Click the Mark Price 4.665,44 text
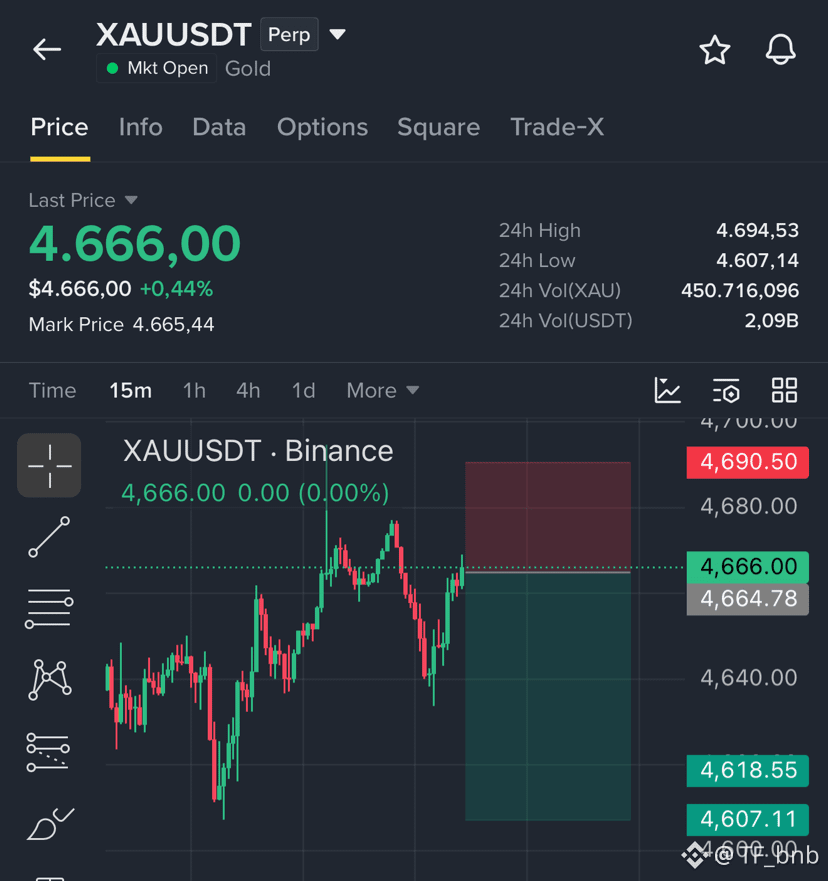This screenshot has width=828, height=881. (121, 325)
